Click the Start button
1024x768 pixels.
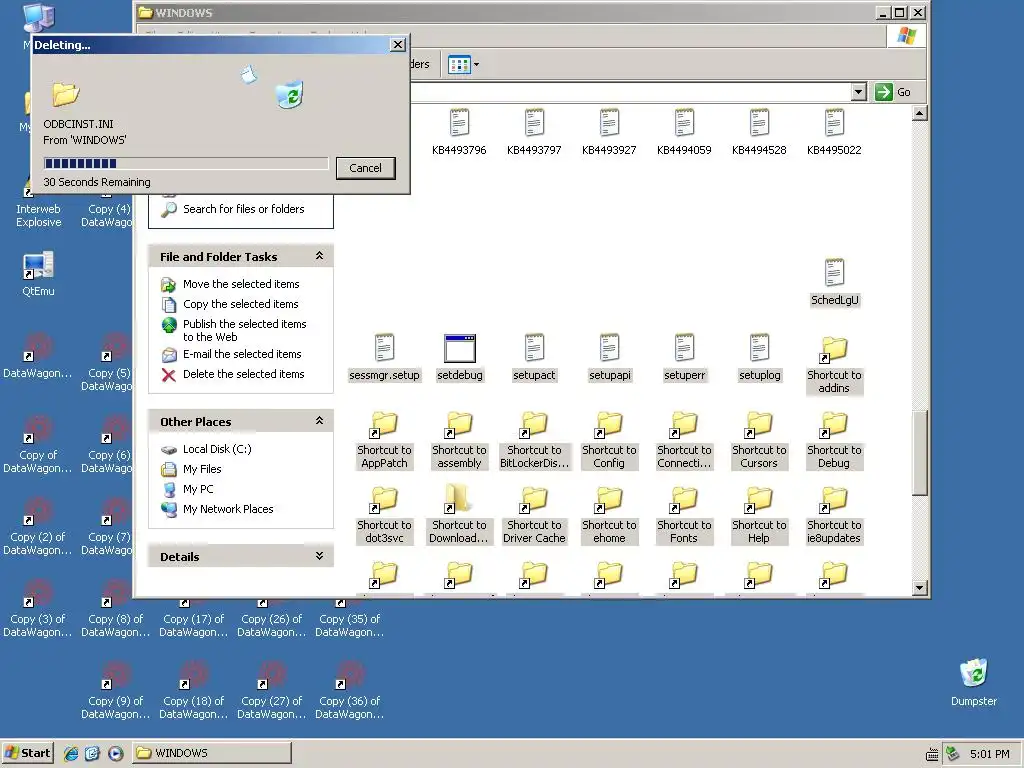point(27,753)
